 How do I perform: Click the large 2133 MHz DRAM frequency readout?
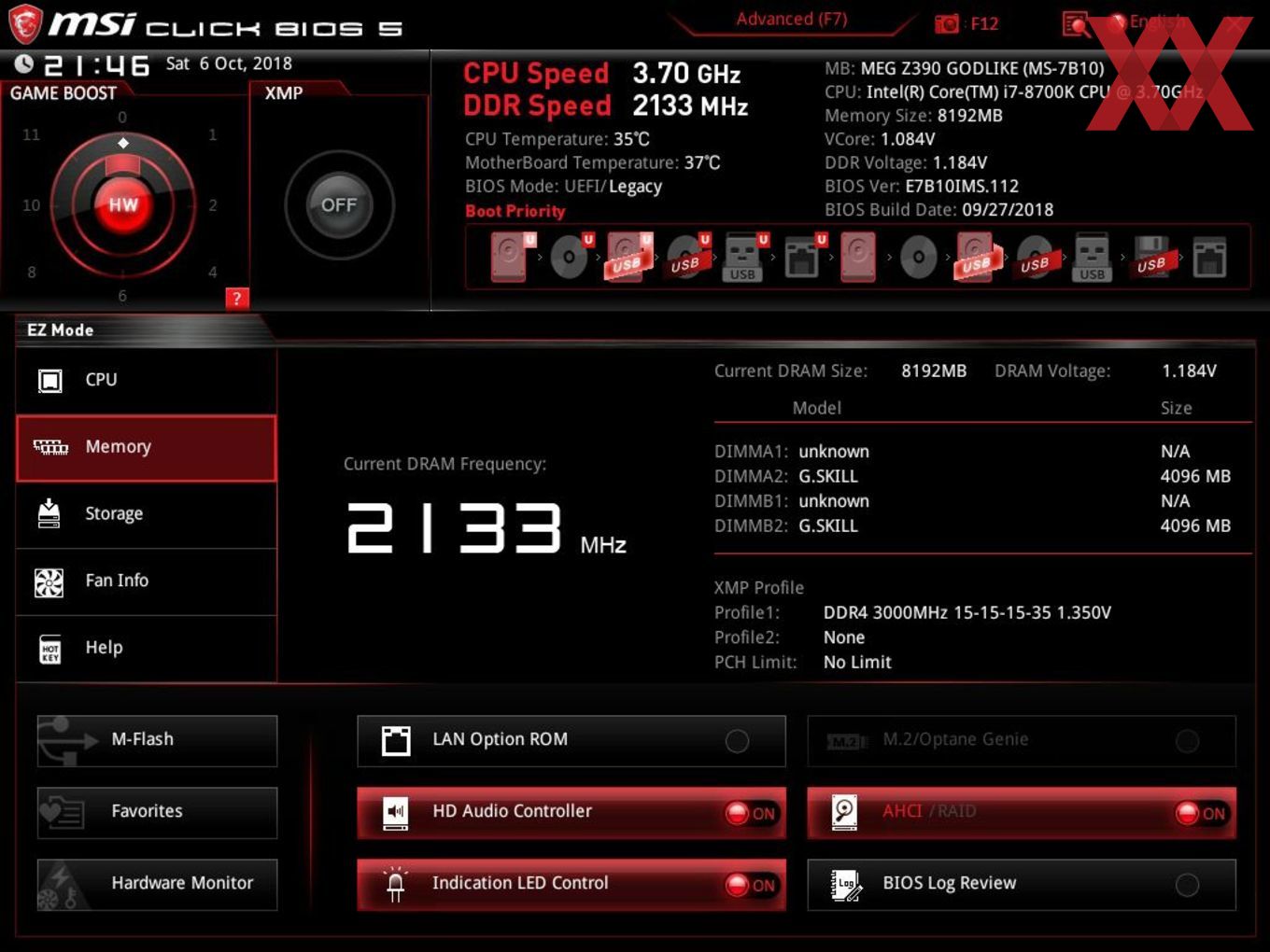point(486,529)
